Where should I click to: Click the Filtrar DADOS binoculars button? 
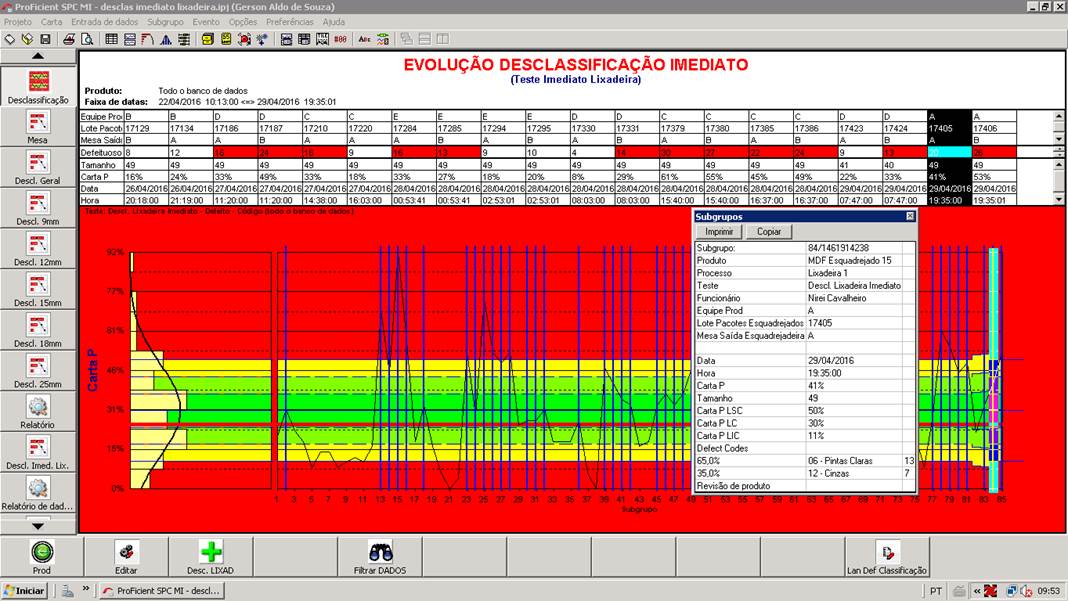tap(380, 557)
